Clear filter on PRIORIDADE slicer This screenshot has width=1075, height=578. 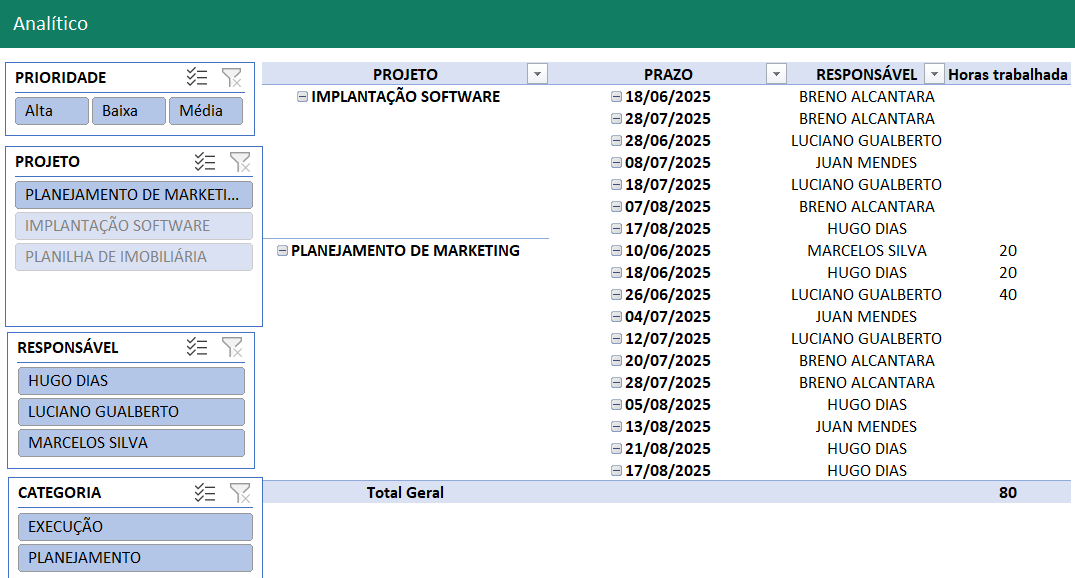(231, 78)
